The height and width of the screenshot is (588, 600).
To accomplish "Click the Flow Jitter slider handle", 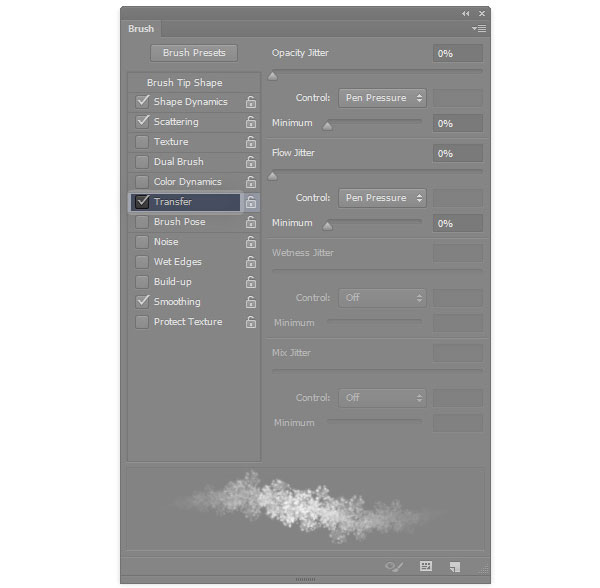I will pyautogui.click(x=272, y=176).
